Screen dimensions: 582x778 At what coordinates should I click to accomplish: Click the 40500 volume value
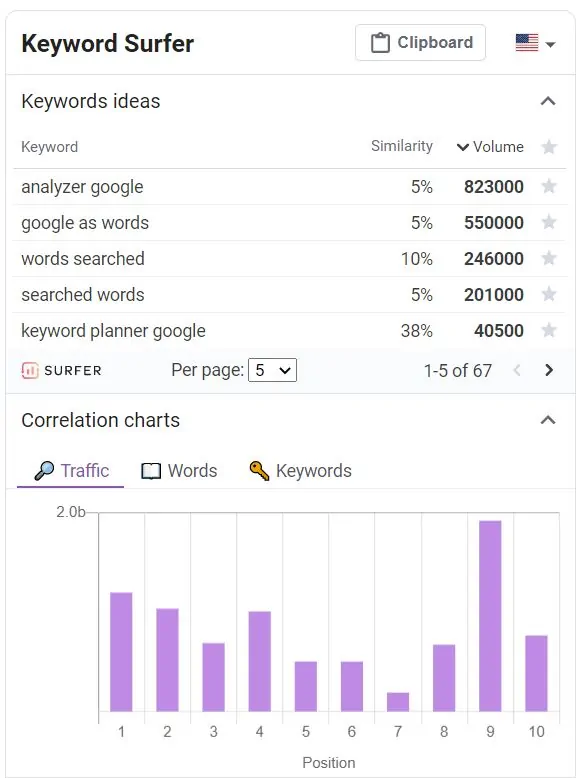tap(499, 331)
